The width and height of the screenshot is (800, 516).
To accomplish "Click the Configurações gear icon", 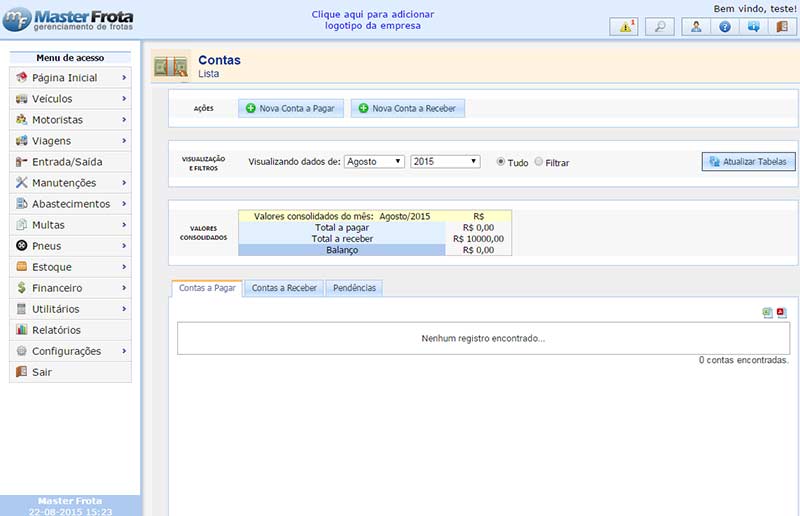I will coord(21,351).
